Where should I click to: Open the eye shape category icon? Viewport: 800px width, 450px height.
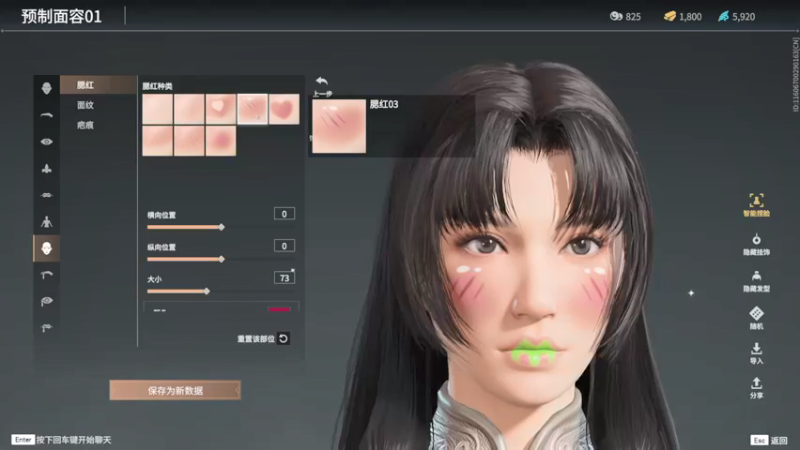(x=46, y=142)
